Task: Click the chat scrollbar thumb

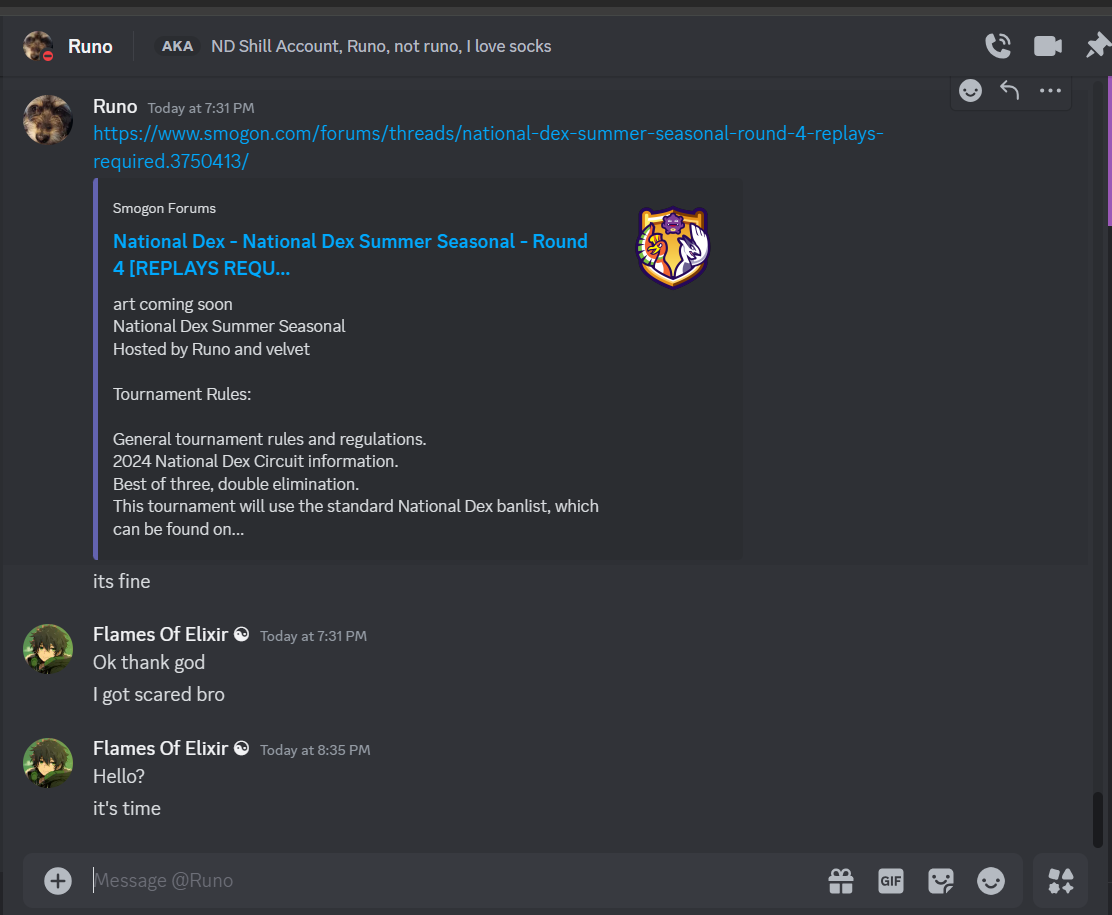Action: [x=1098, y=819]
